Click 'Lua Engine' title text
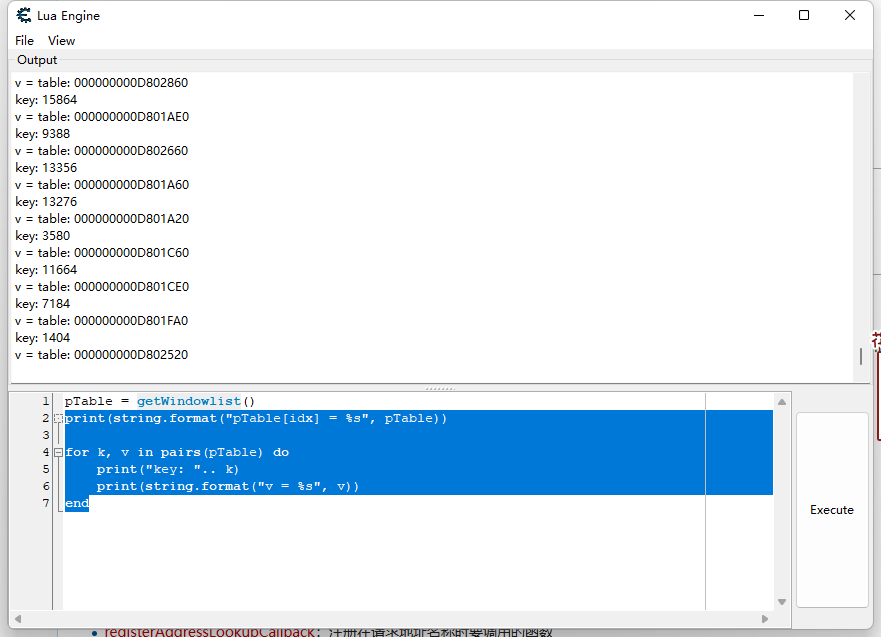 tap(69, 16)
